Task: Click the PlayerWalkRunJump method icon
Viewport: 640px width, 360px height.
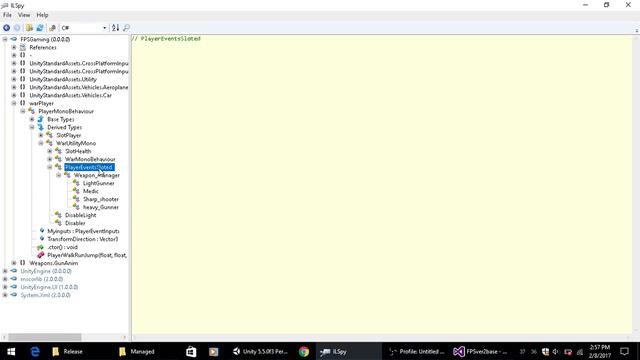Action: click(x=40, y=255)
